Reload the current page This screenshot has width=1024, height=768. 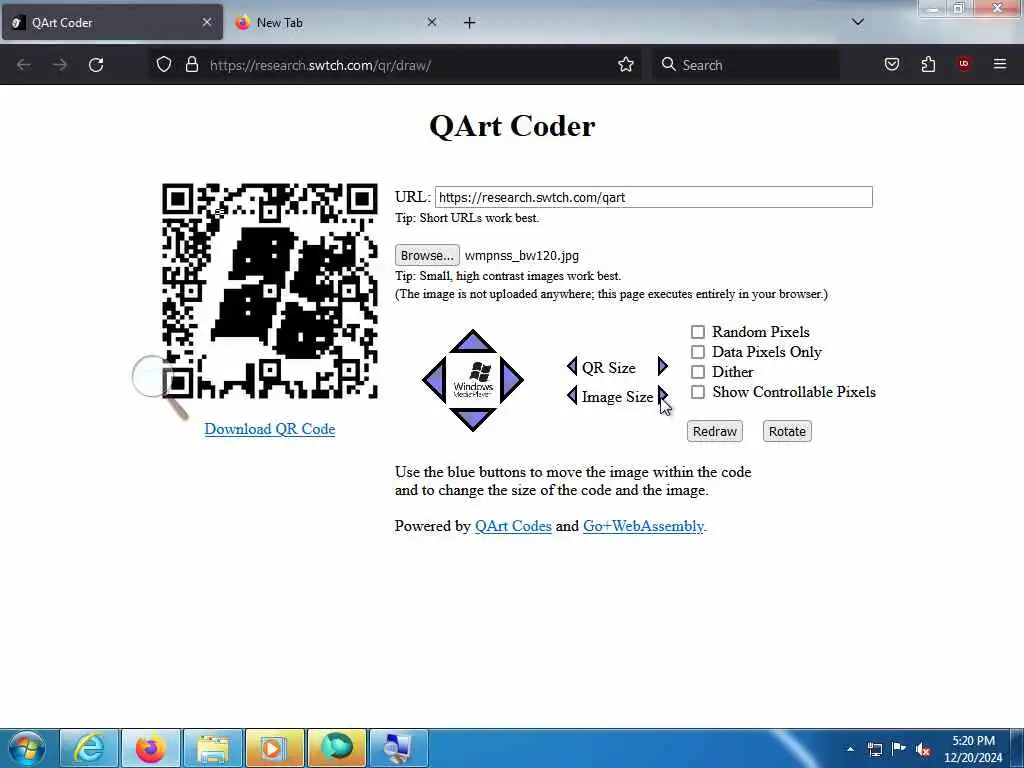pyautogui.click(x=96, y=65)
